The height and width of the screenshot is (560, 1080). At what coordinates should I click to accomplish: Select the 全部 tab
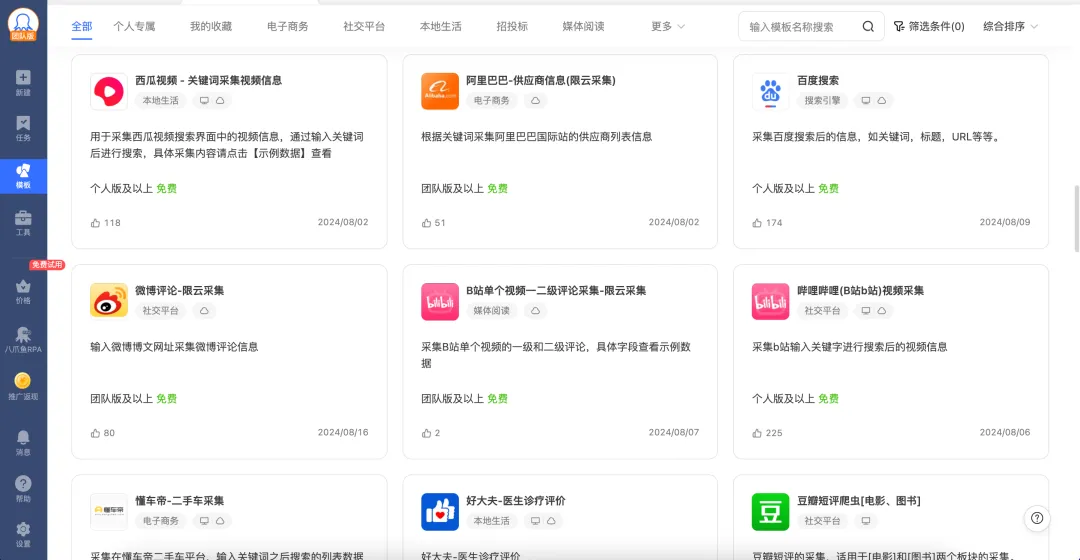point(81,26)
